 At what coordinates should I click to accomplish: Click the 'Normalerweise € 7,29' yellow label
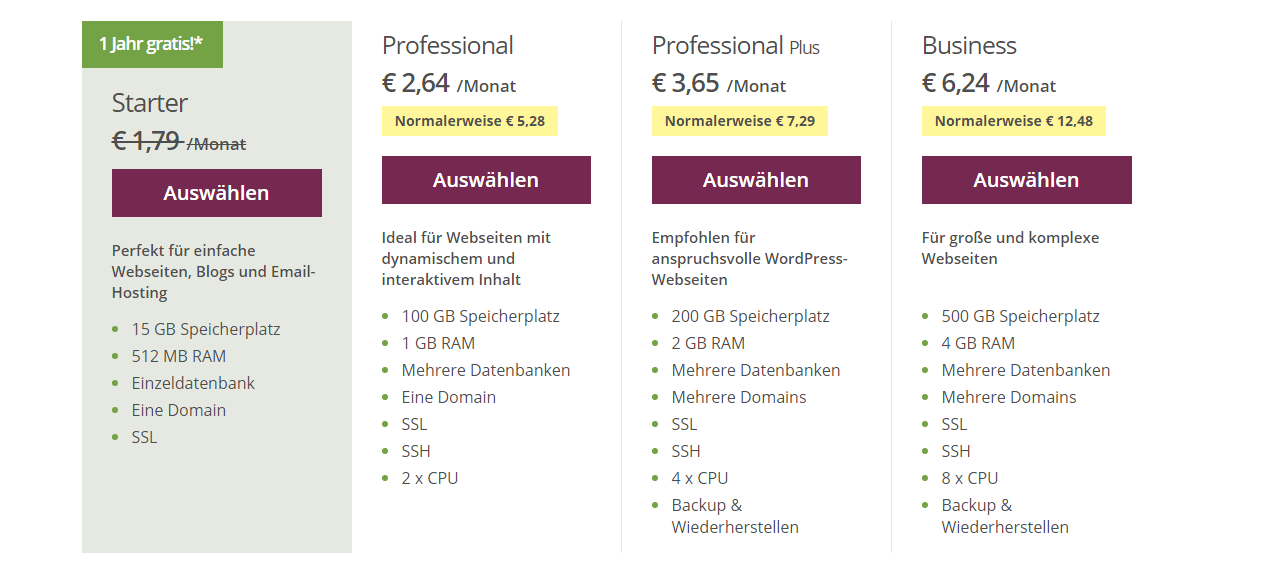739,121
